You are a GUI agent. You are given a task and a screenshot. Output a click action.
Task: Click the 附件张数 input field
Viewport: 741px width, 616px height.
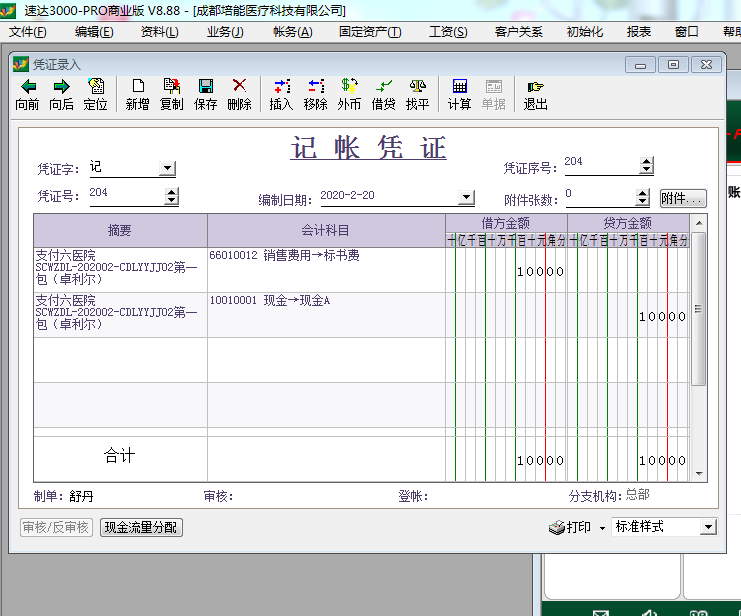(598, 196)
